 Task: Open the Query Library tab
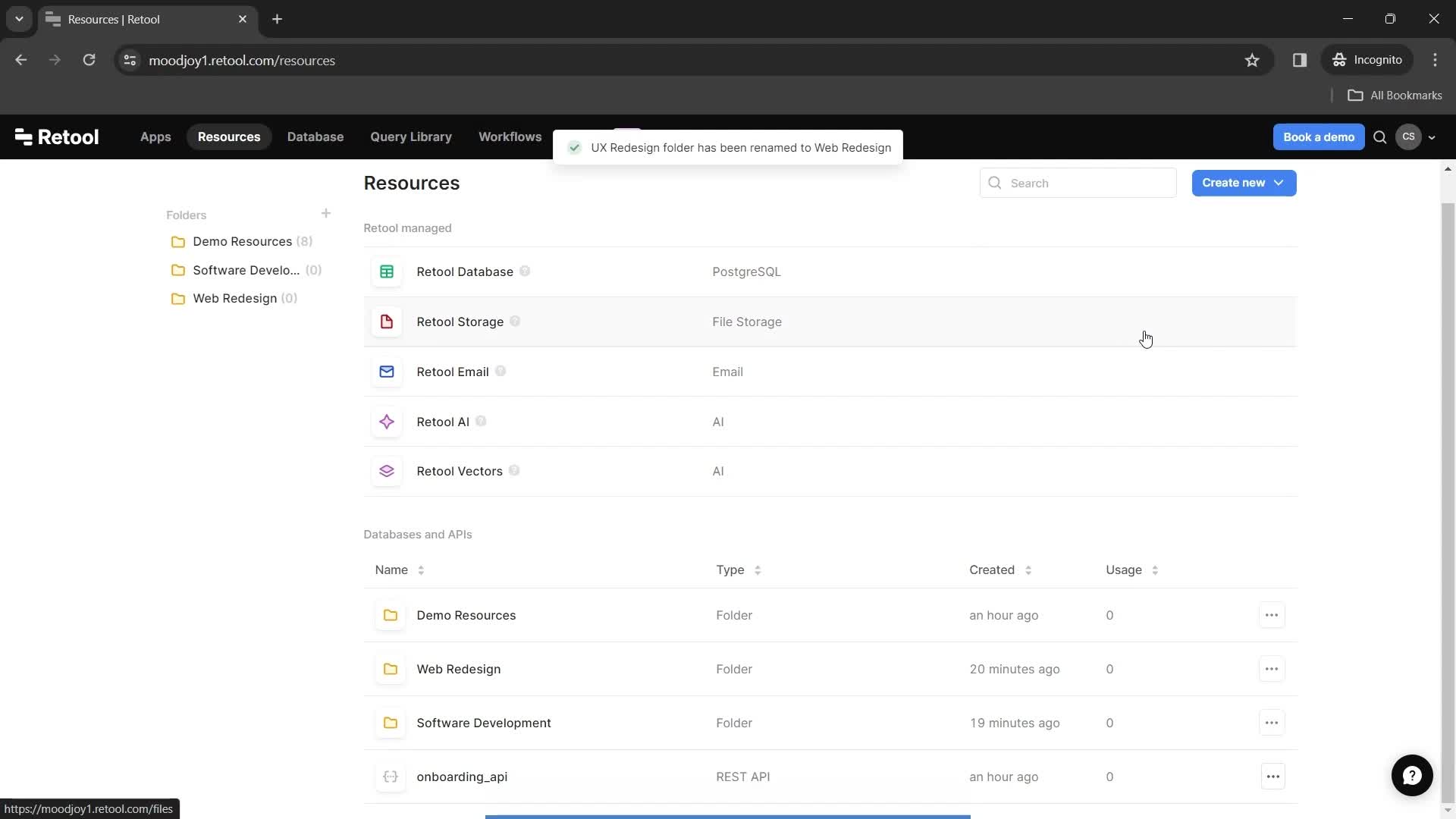(411, 137)
